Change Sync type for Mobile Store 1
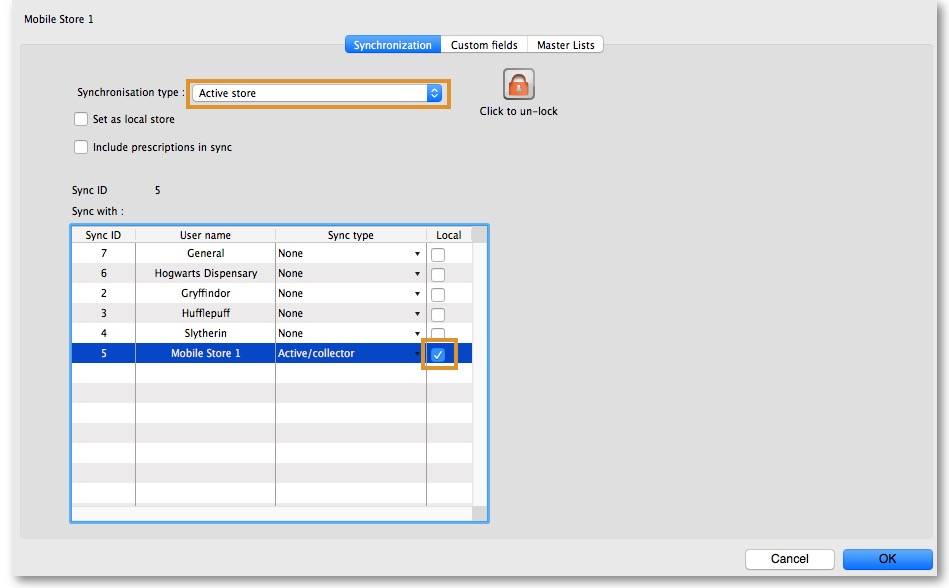Viewport: 949px width, 588px height. click(417, 354)
